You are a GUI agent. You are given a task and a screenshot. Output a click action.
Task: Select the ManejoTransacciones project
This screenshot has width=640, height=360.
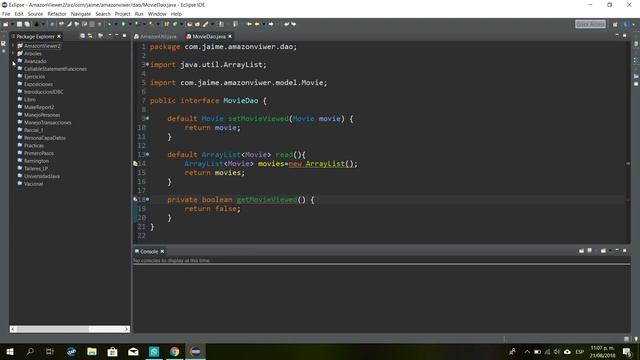pyautogui.click(x=47, y=122)
